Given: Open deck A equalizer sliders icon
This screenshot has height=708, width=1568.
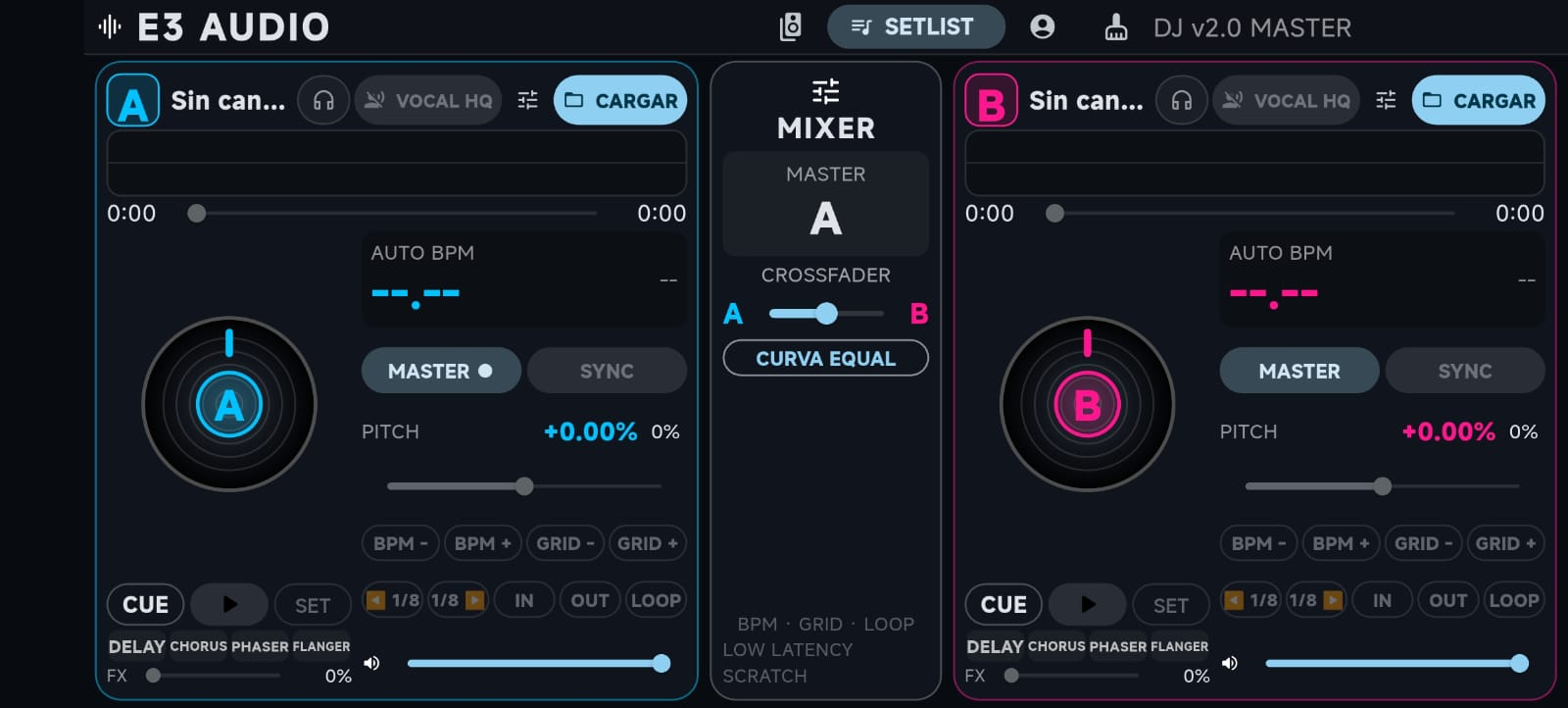Looking at the screenshot, I should click(x=528, y=100).
